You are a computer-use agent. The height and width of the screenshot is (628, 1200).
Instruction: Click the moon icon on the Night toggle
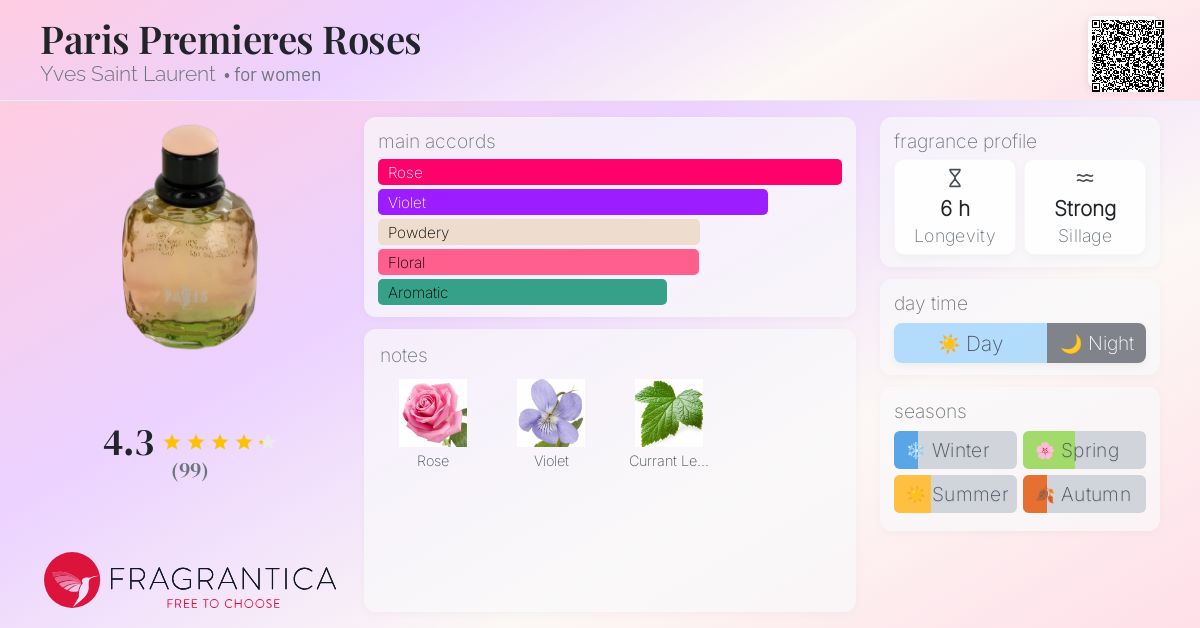tap(1069, 343)
